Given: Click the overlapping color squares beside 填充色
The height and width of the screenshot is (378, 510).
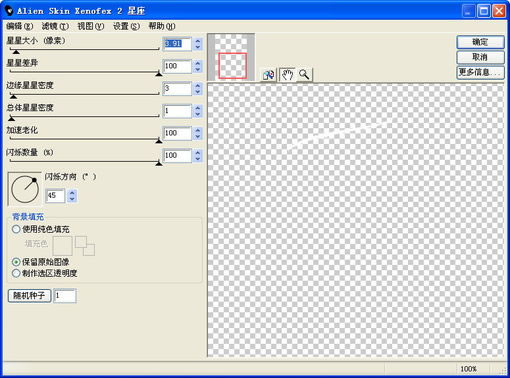Looking at the screenshot, I should pyautogui.click(x=85, y=246).
